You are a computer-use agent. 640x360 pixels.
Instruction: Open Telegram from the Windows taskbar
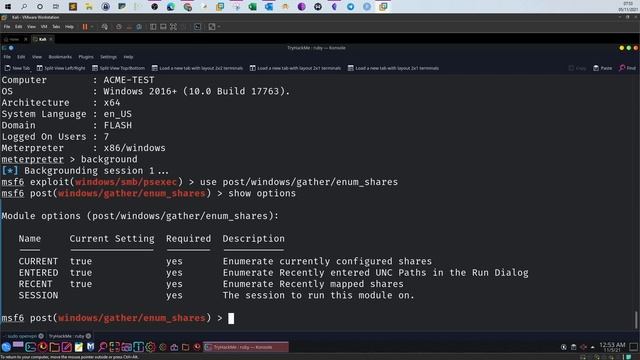[x=350, y=7]
